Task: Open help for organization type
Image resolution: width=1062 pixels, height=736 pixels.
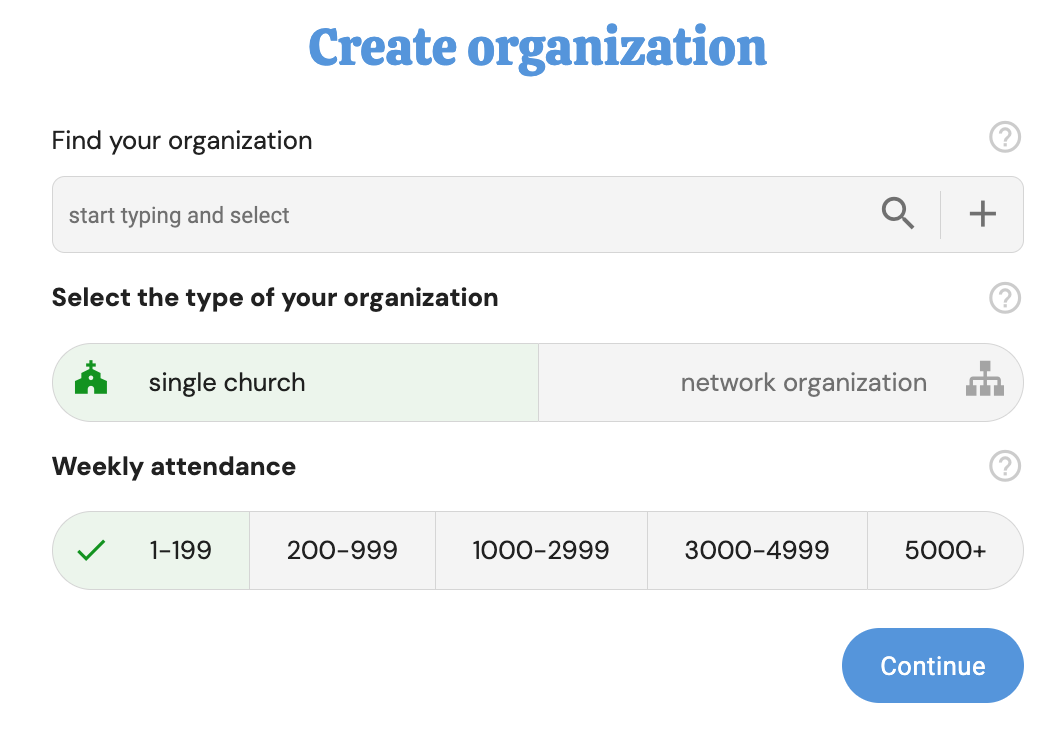Action: coord(1004,298)
